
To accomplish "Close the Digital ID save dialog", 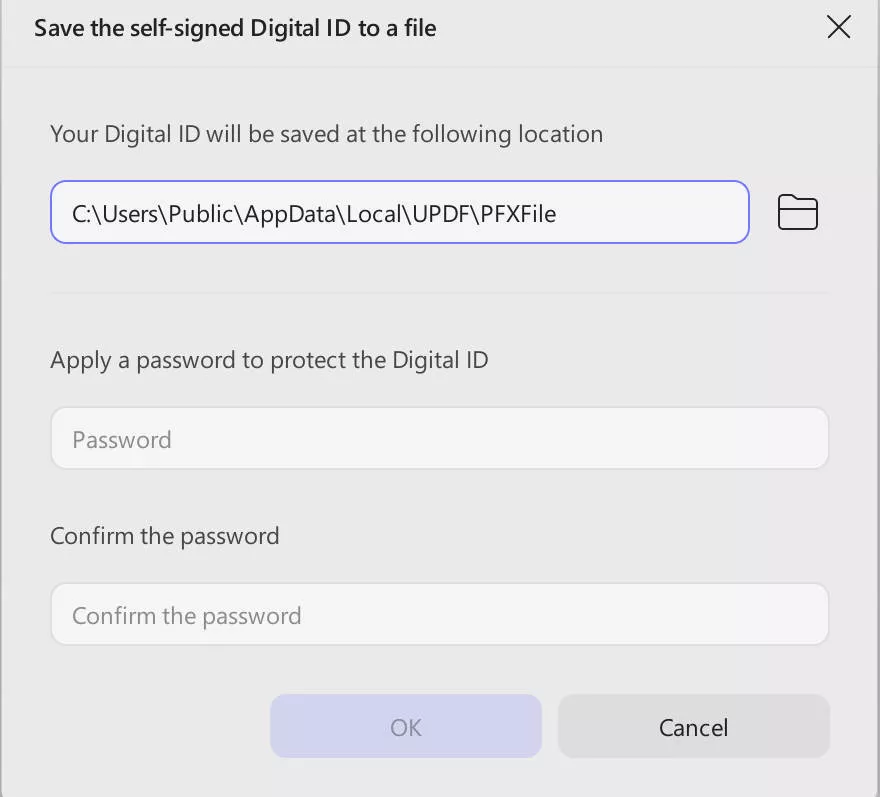I will click(838, 27).
